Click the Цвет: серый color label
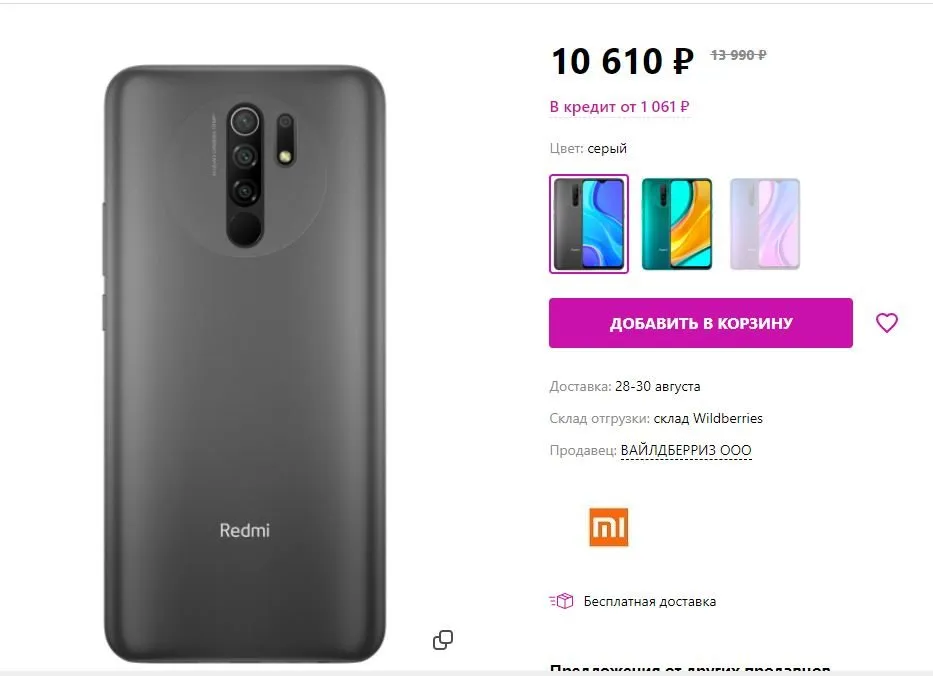This screenshot has height=676, width=933. (x=588, y=149)
